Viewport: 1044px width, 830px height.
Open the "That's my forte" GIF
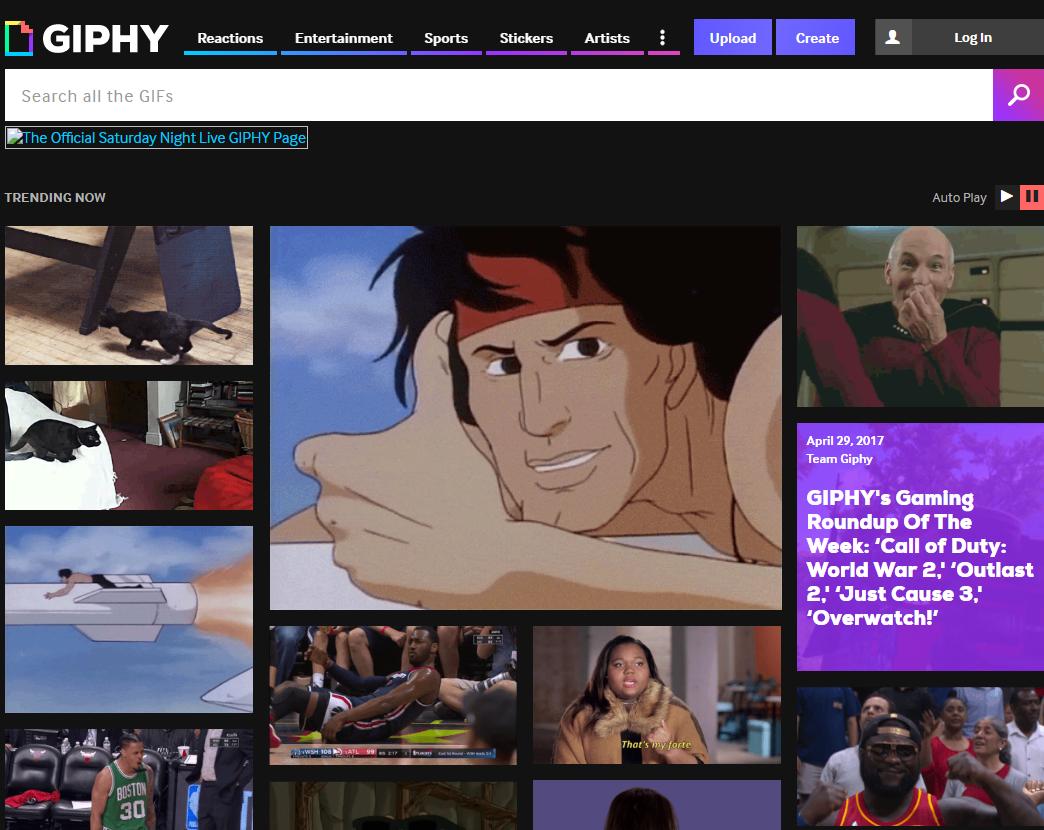point(656,695)
